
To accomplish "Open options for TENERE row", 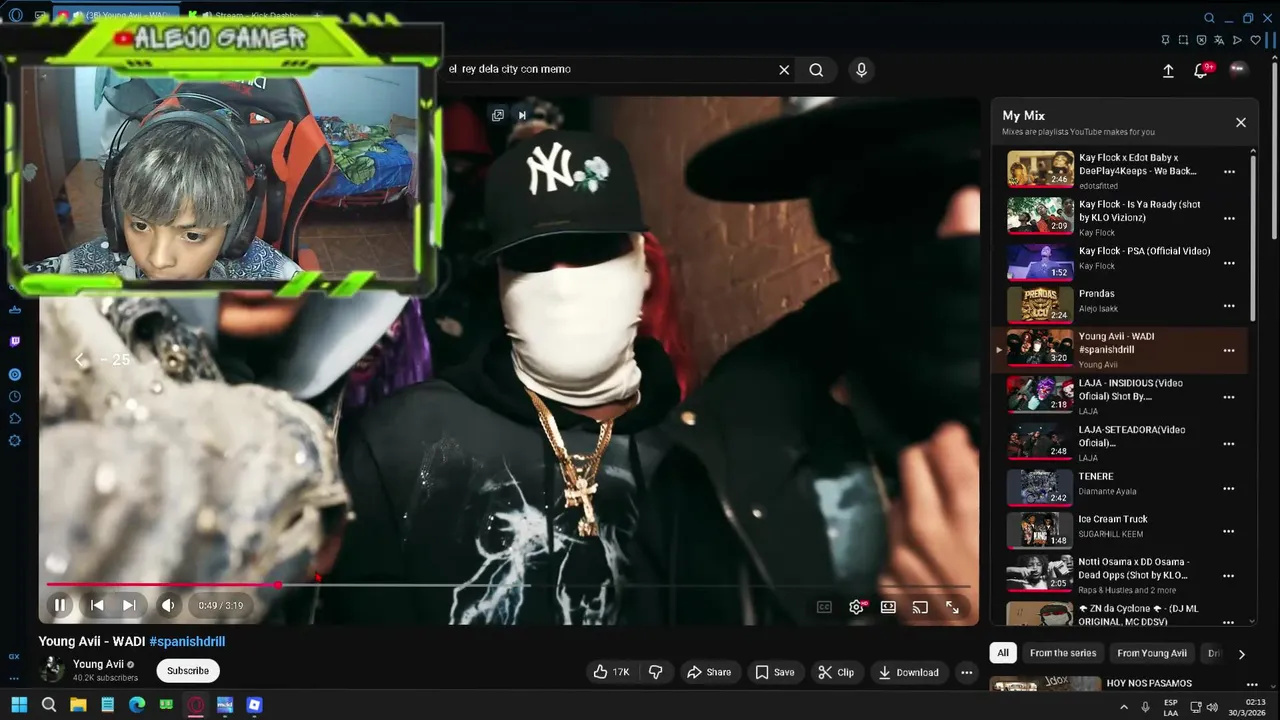I will pos(1229,489).
